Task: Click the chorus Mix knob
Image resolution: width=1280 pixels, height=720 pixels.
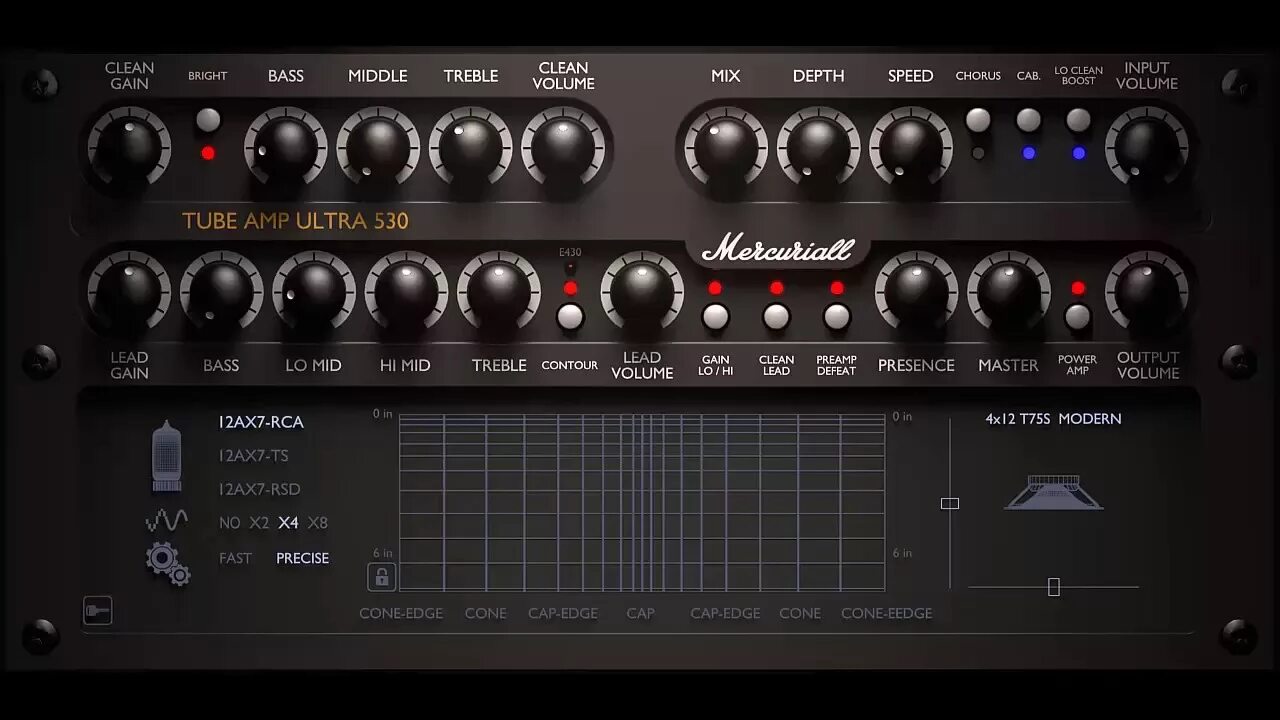Action: coord(726,148)
